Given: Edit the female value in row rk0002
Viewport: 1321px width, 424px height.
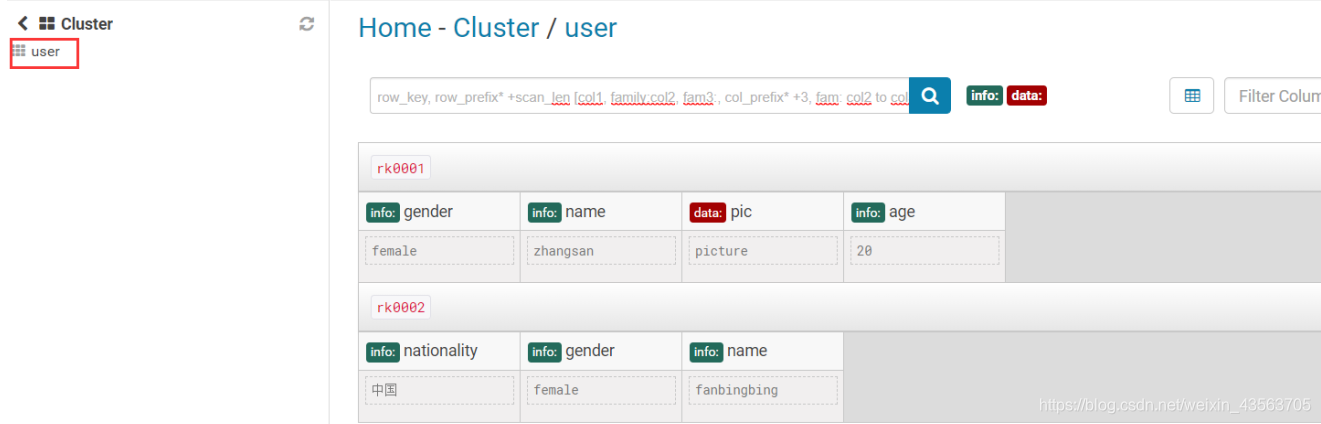Looking at the screenshot, I should click(601, 390).
